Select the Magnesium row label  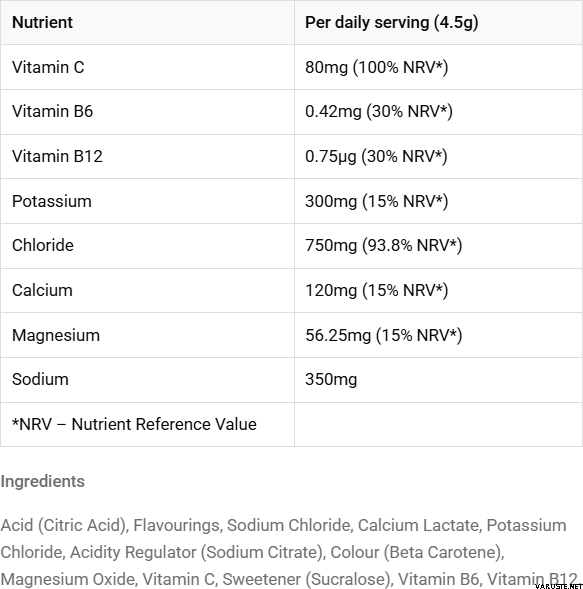(x=56, y=335)
